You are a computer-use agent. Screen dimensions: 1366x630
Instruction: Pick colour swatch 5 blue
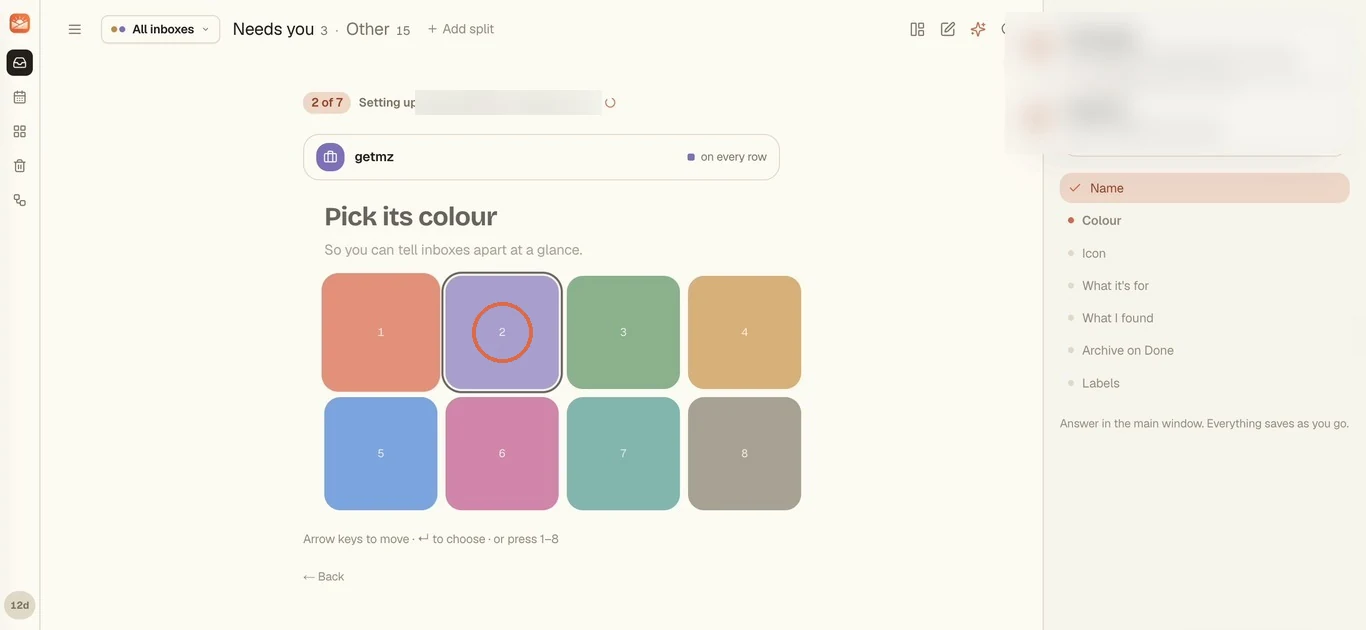coord(381,453)
